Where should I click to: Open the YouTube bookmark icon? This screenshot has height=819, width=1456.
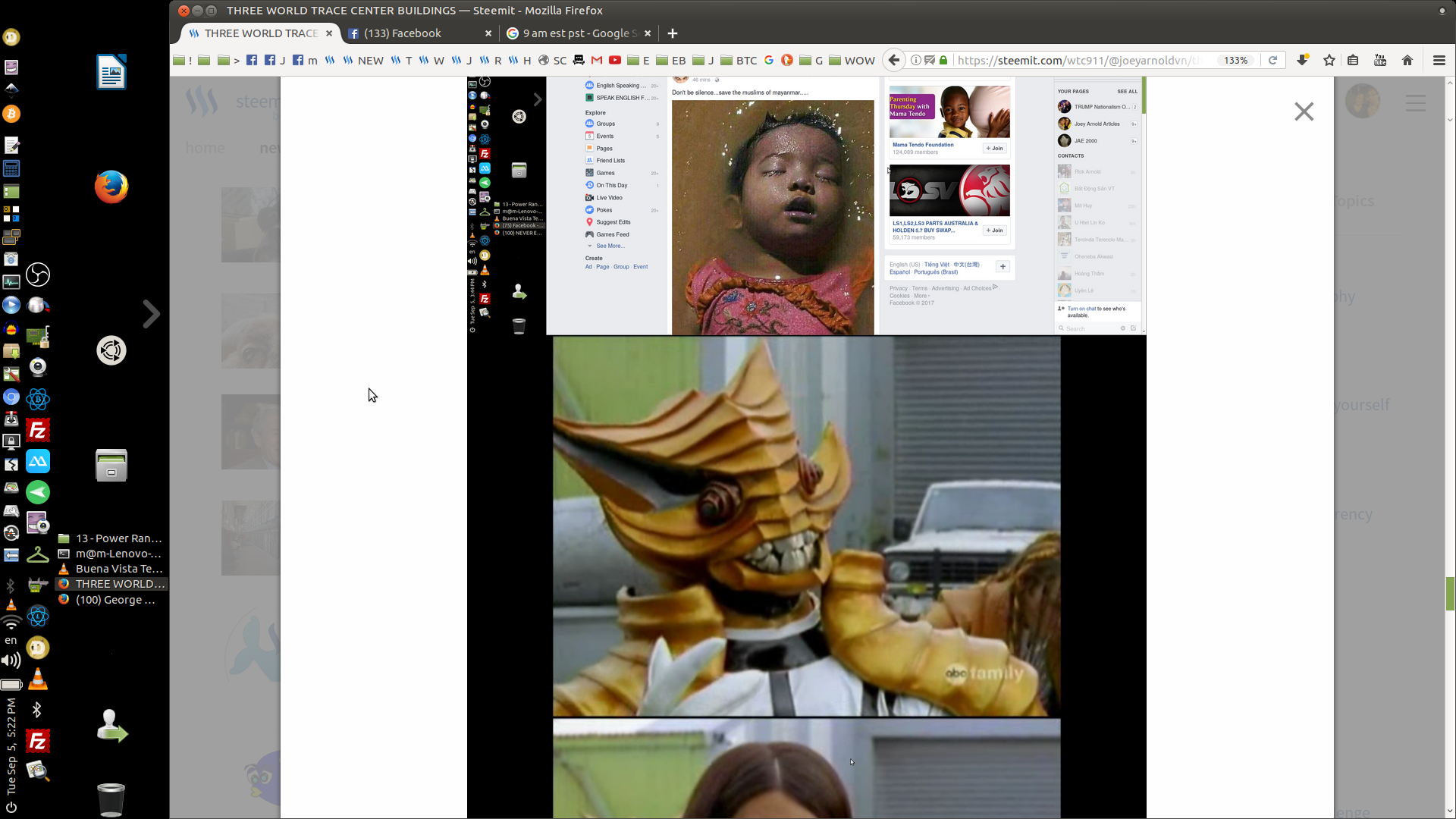point(614,60)
